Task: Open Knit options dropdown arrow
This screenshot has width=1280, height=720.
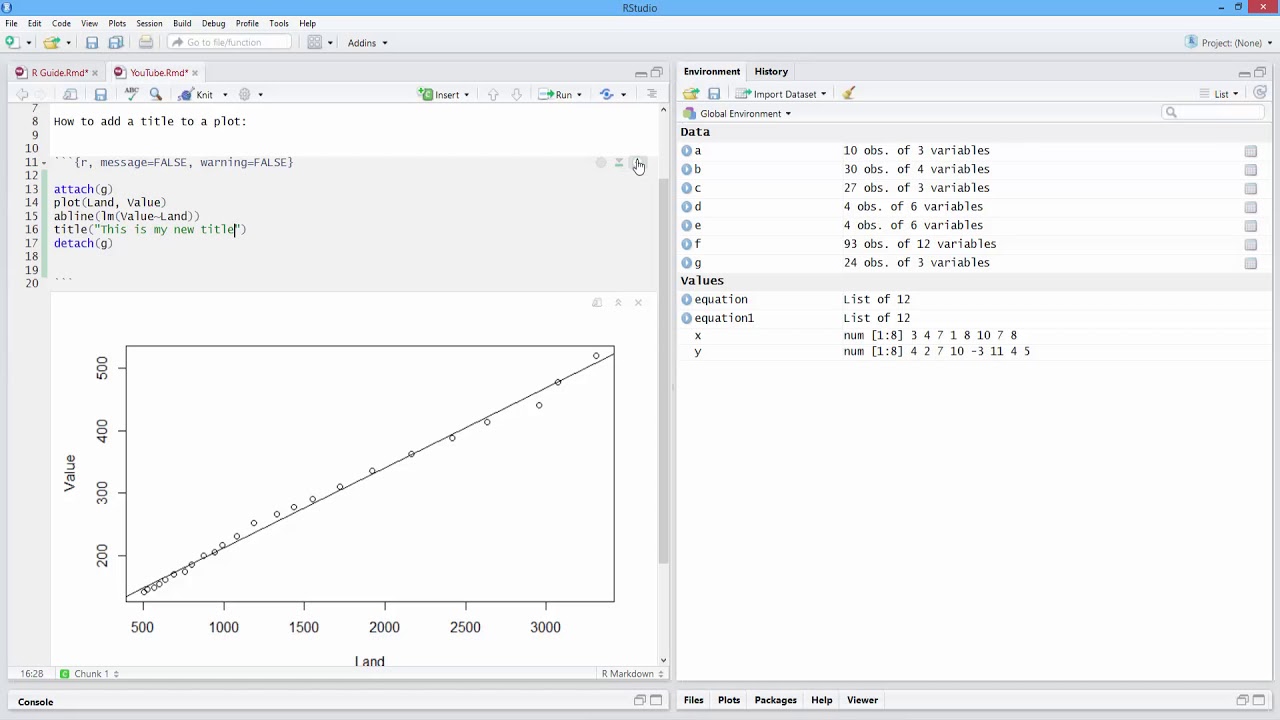Action: [225, 95]
